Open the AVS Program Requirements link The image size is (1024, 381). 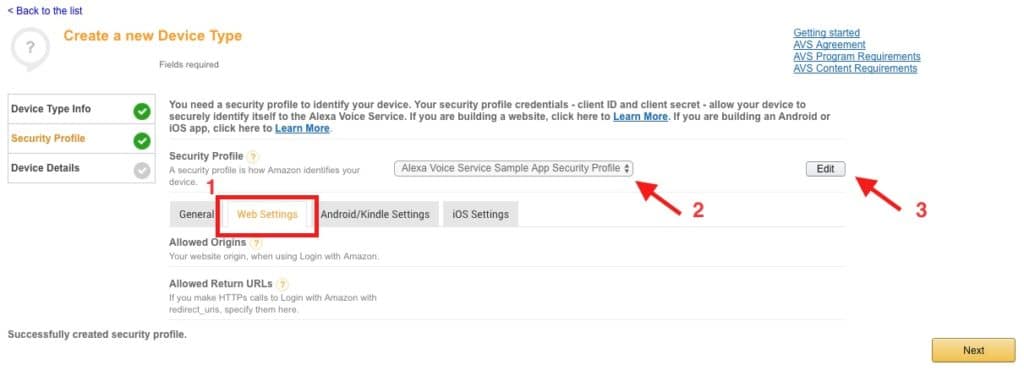click(x=857, y=56)
